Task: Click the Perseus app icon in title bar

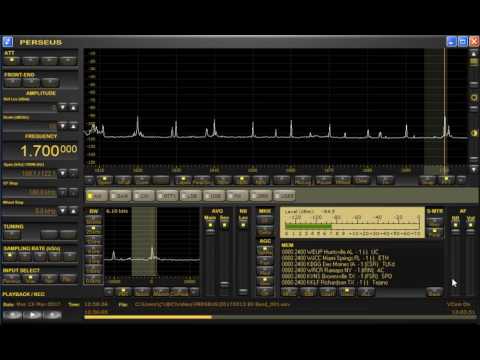Action: (x=8, y=42)
